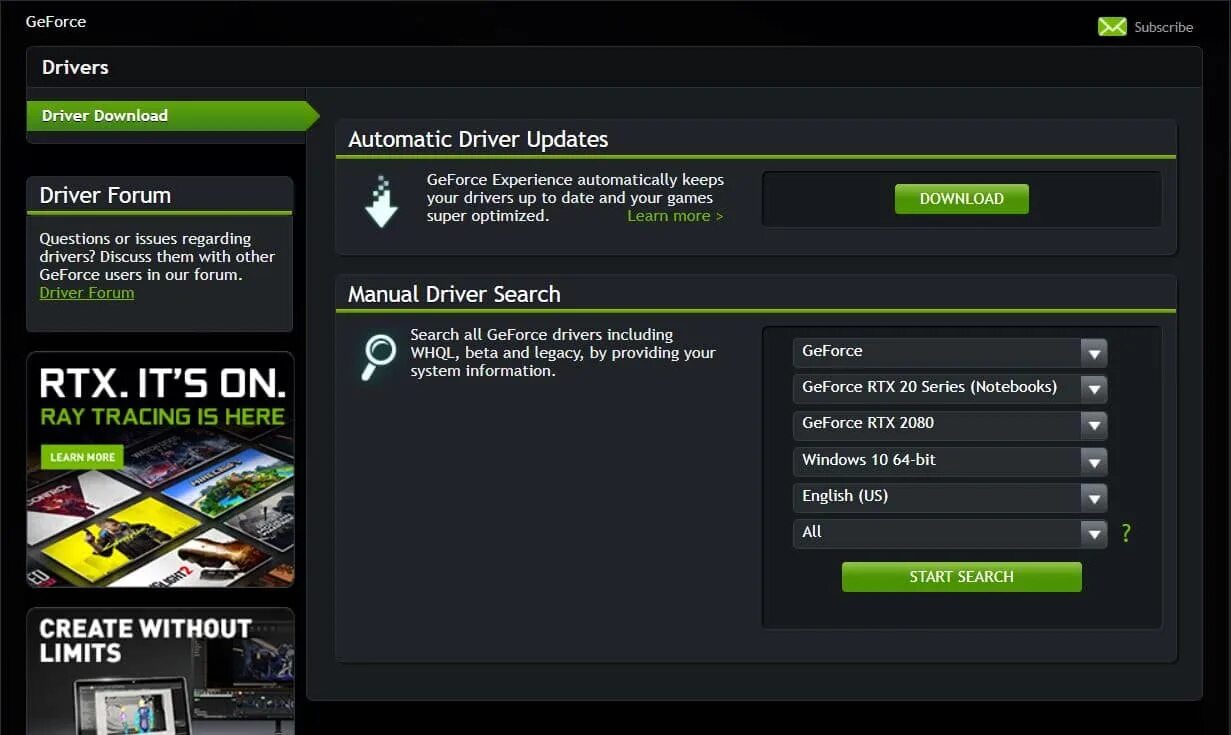The height and width of the screenshot is (735, 1231).
Task: Open the Windows 10 64-bit operating system dropdown
Action: (1094, 461)
